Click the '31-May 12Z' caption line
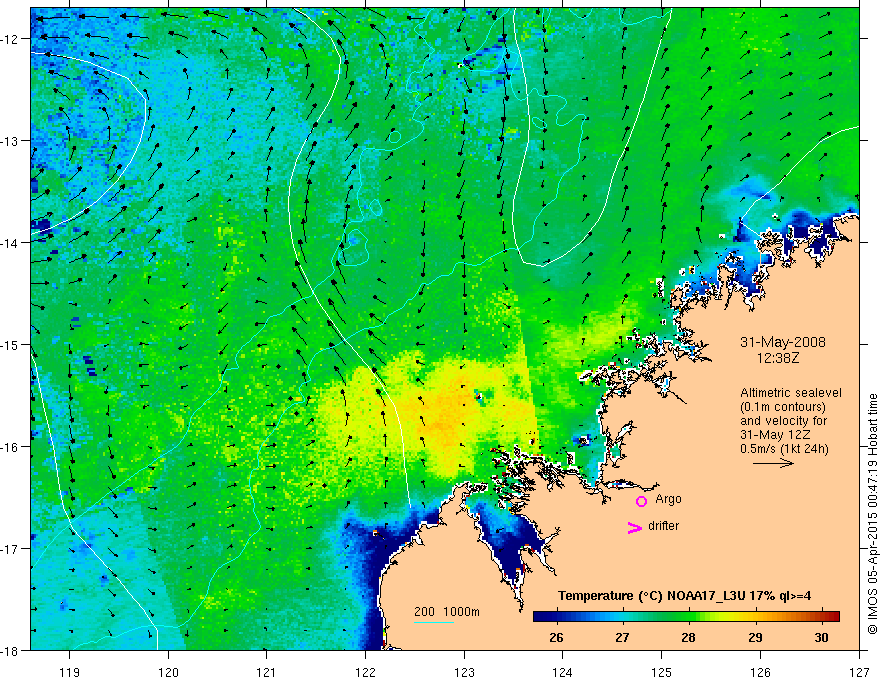880x680 pixels. click(x=774, y=435)
